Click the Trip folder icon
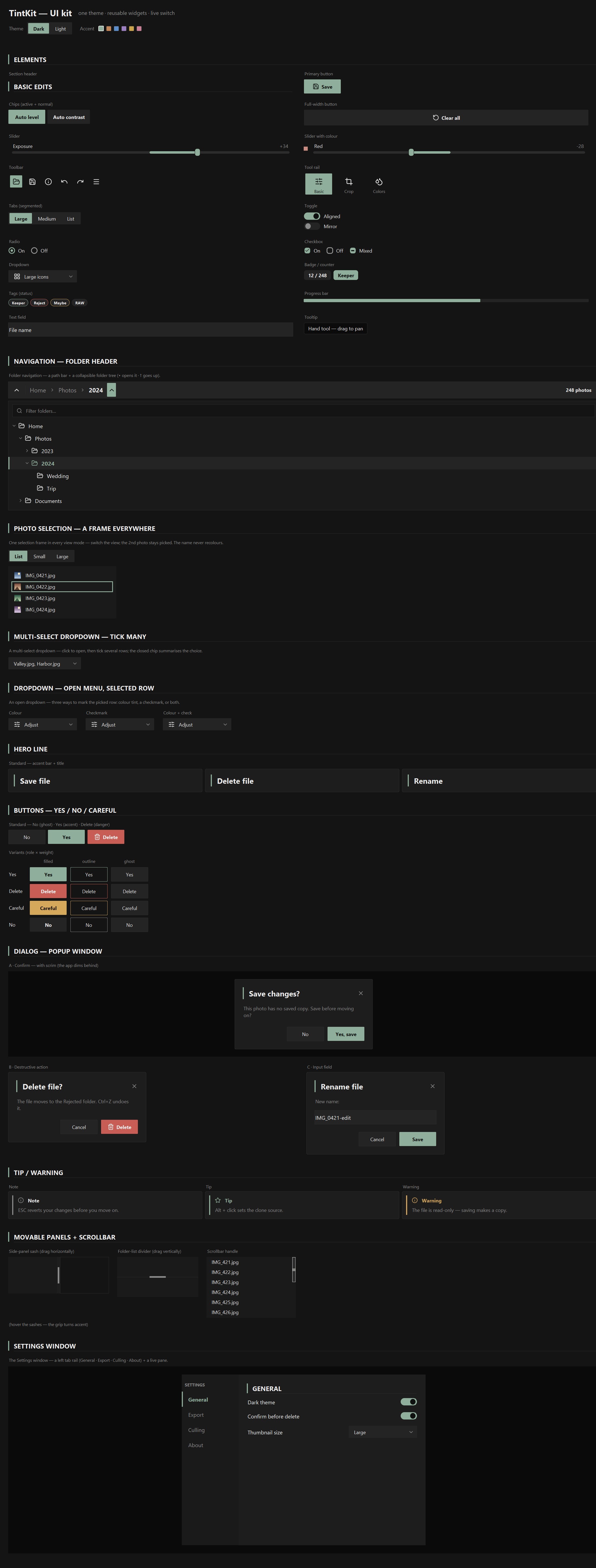Viewport: 596px width, 1568px height. (x=40, y=488)
